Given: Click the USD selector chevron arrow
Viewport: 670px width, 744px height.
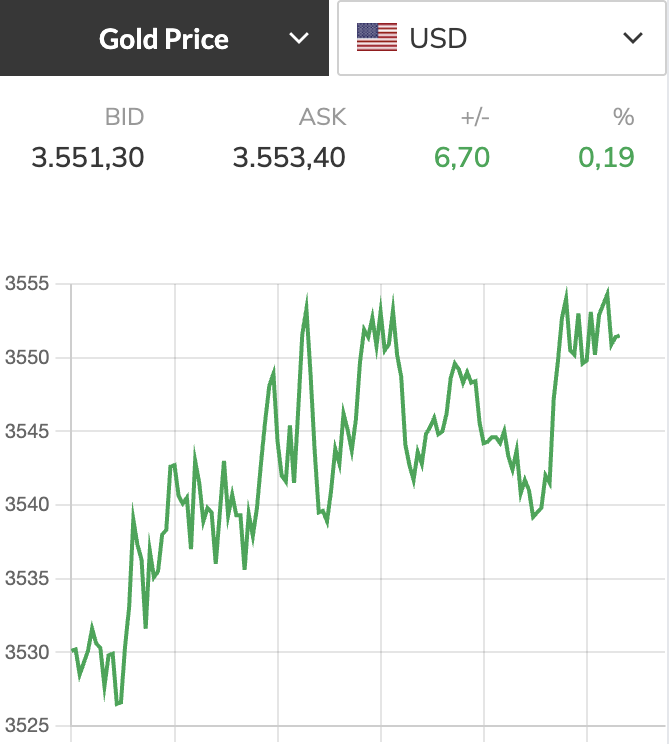Looking at the screenshot, I should [633, 38].
